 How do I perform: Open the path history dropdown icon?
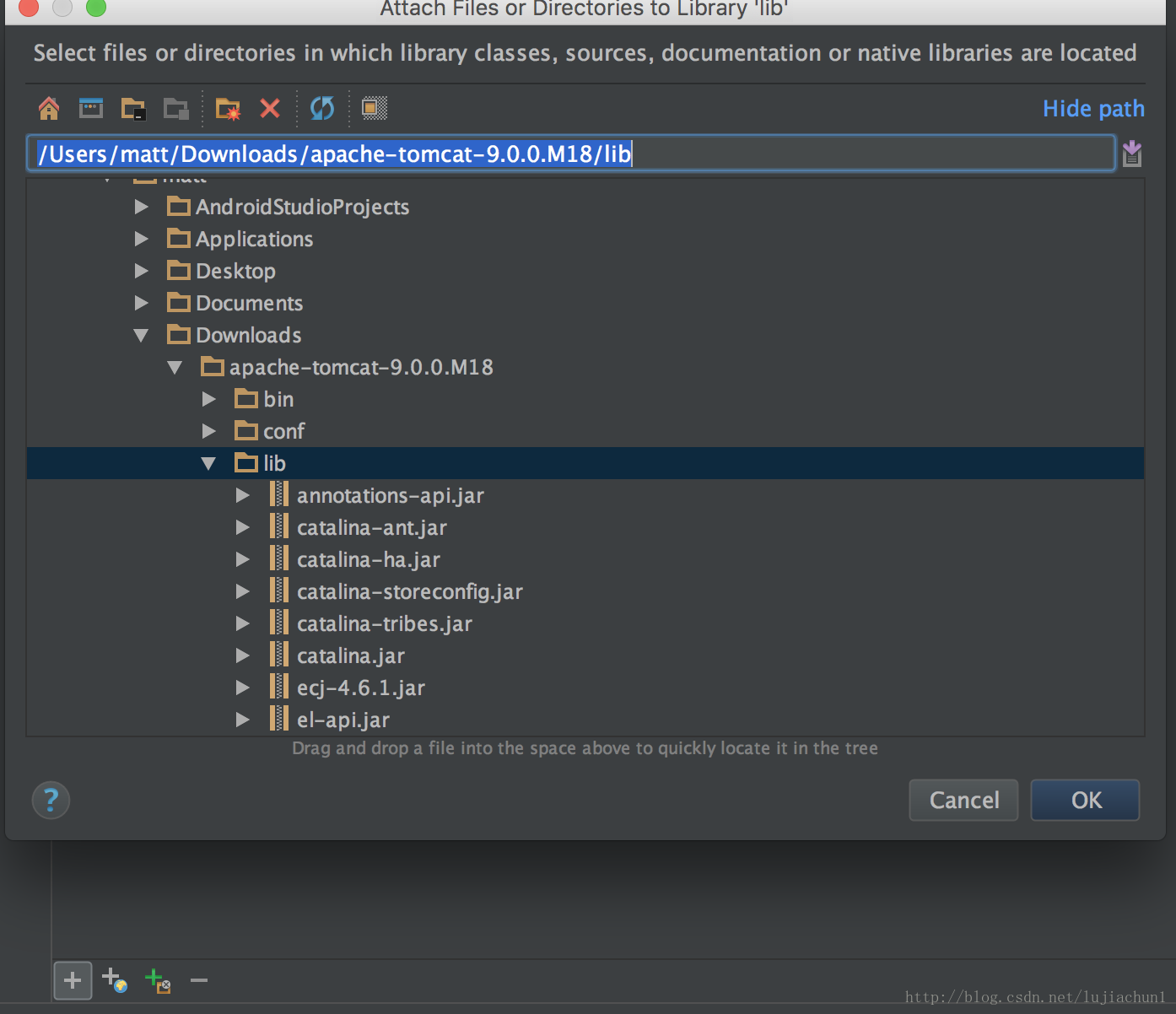pyautogui.click(x=1132, y=154)
